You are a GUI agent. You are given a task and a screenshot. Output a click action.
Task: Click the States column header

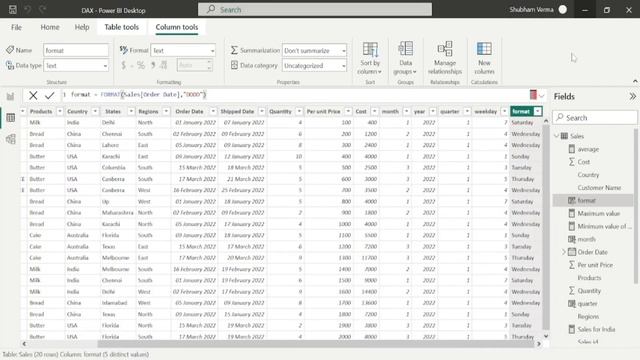113,111
